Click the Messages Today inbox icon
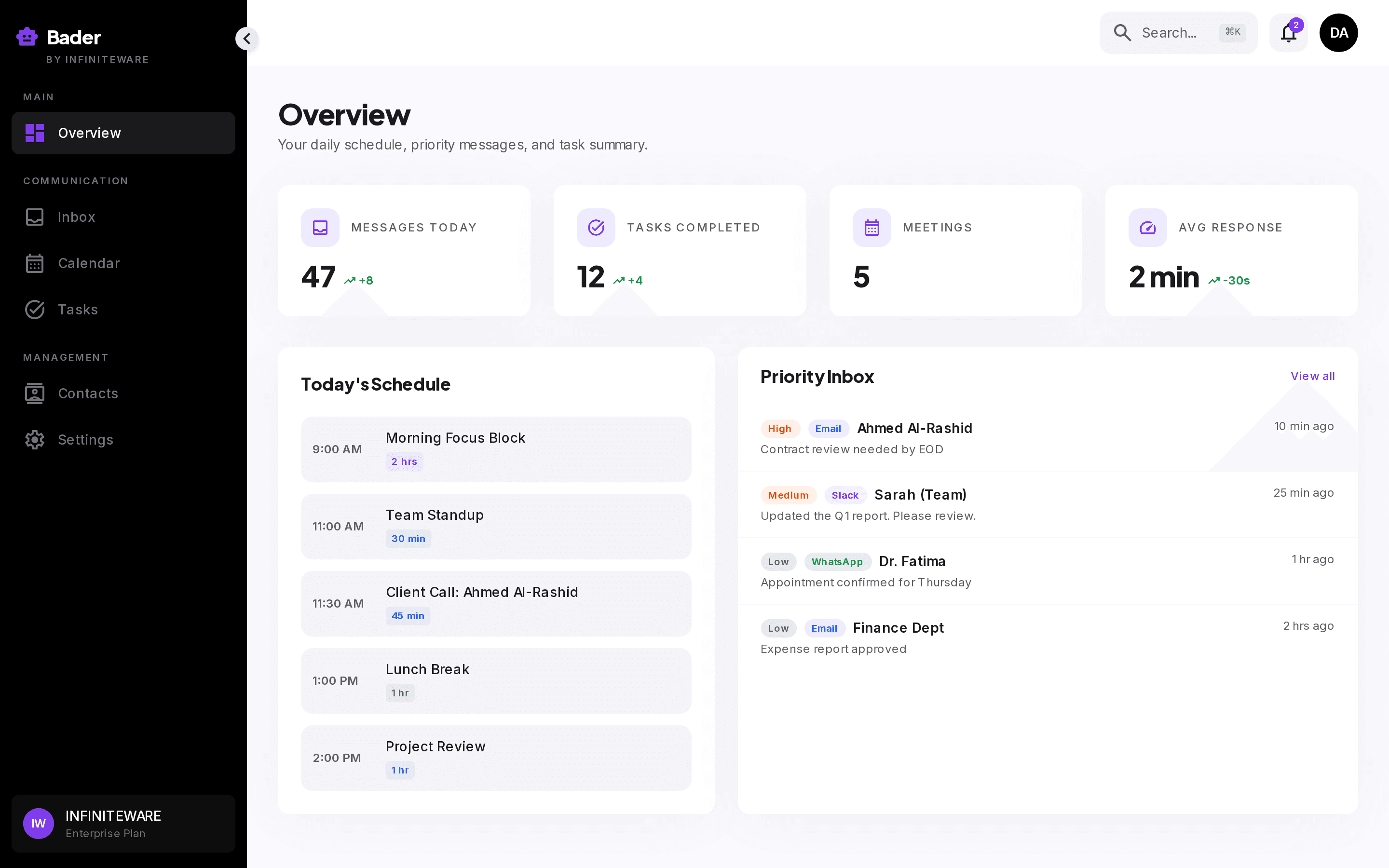 320,227
